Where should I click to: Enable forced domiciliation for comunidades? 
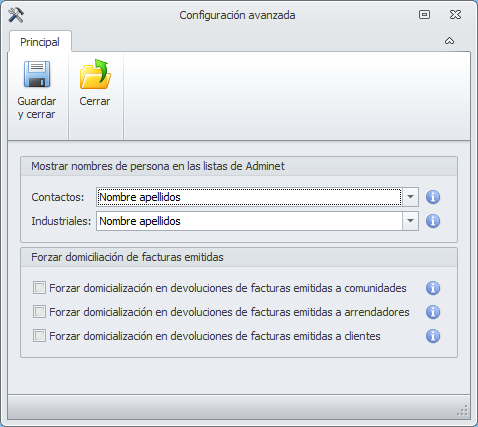39,288
